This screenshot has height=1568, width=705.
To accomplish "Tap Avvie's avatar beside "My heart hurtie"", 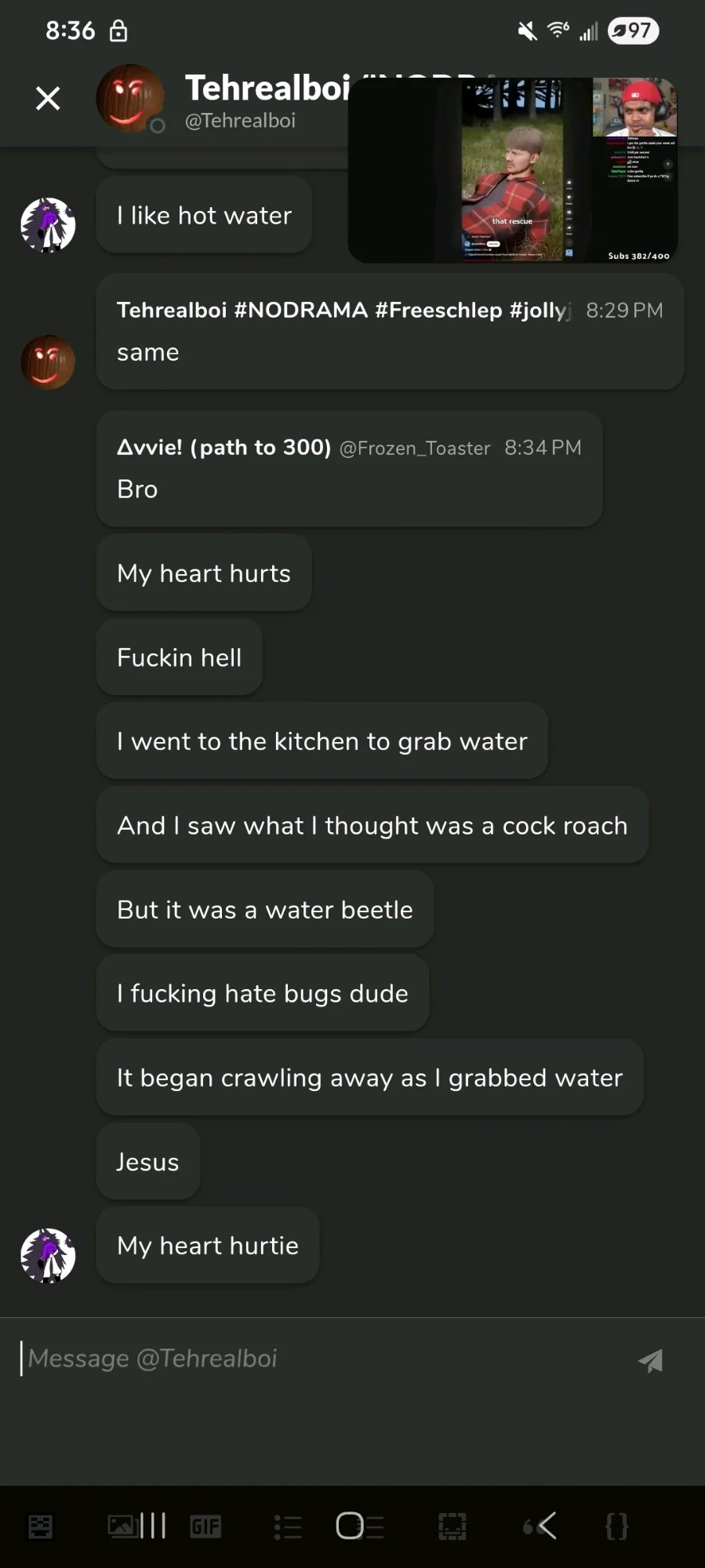I will (48, 1255).
